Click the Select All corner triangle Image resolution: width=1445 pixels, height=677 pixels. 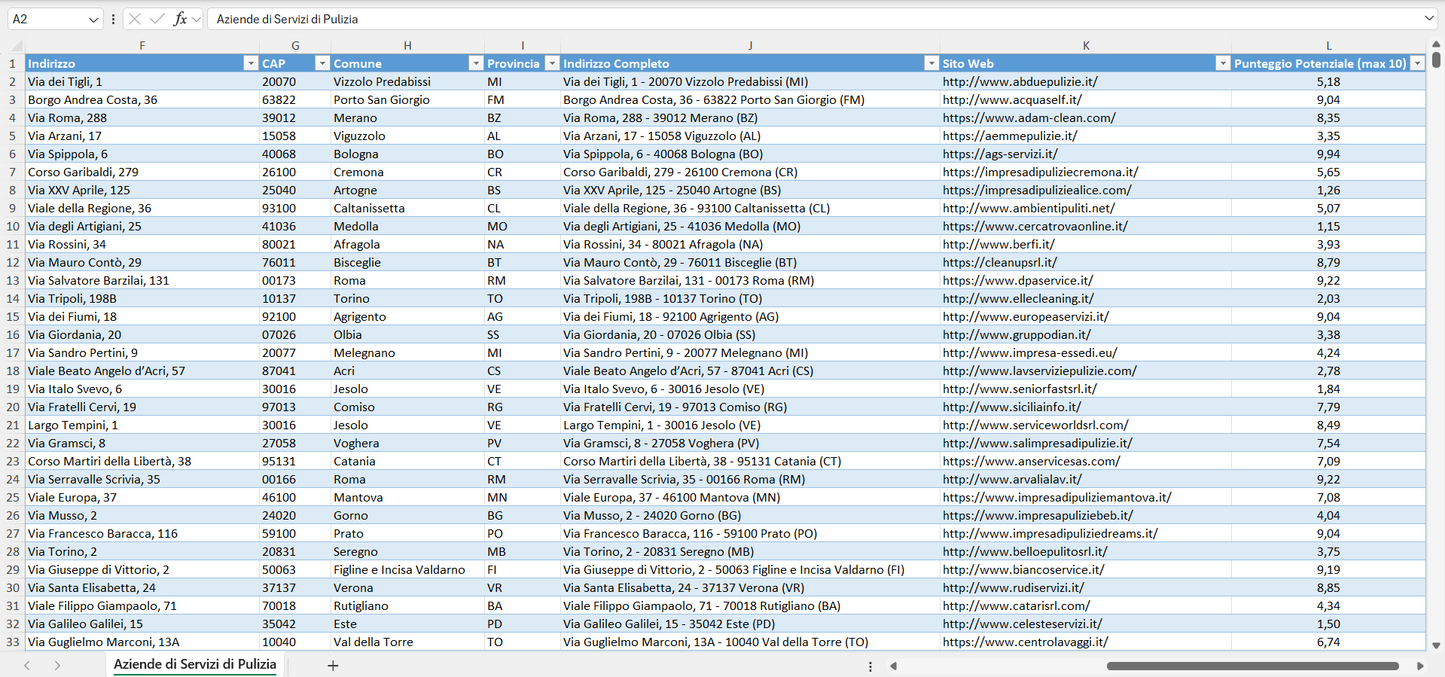click(16, 46)
